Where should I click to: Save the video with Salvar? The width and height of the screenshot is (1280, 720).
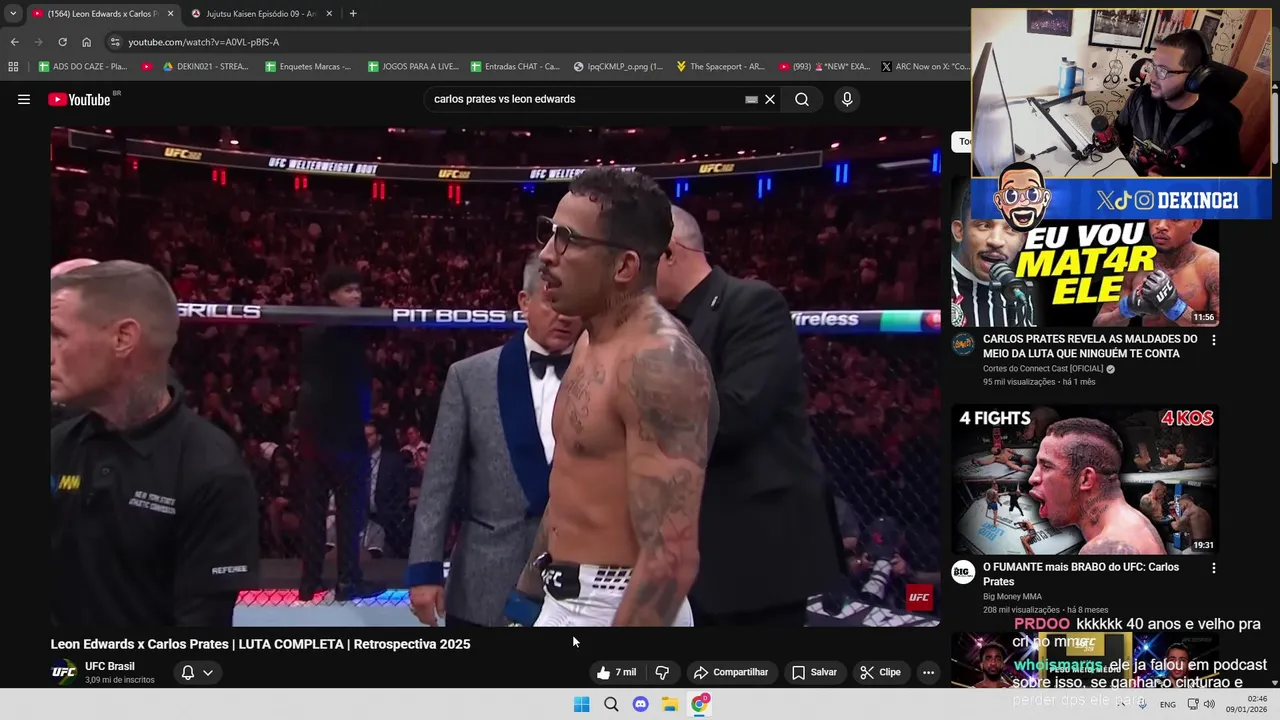click(815, 672)
